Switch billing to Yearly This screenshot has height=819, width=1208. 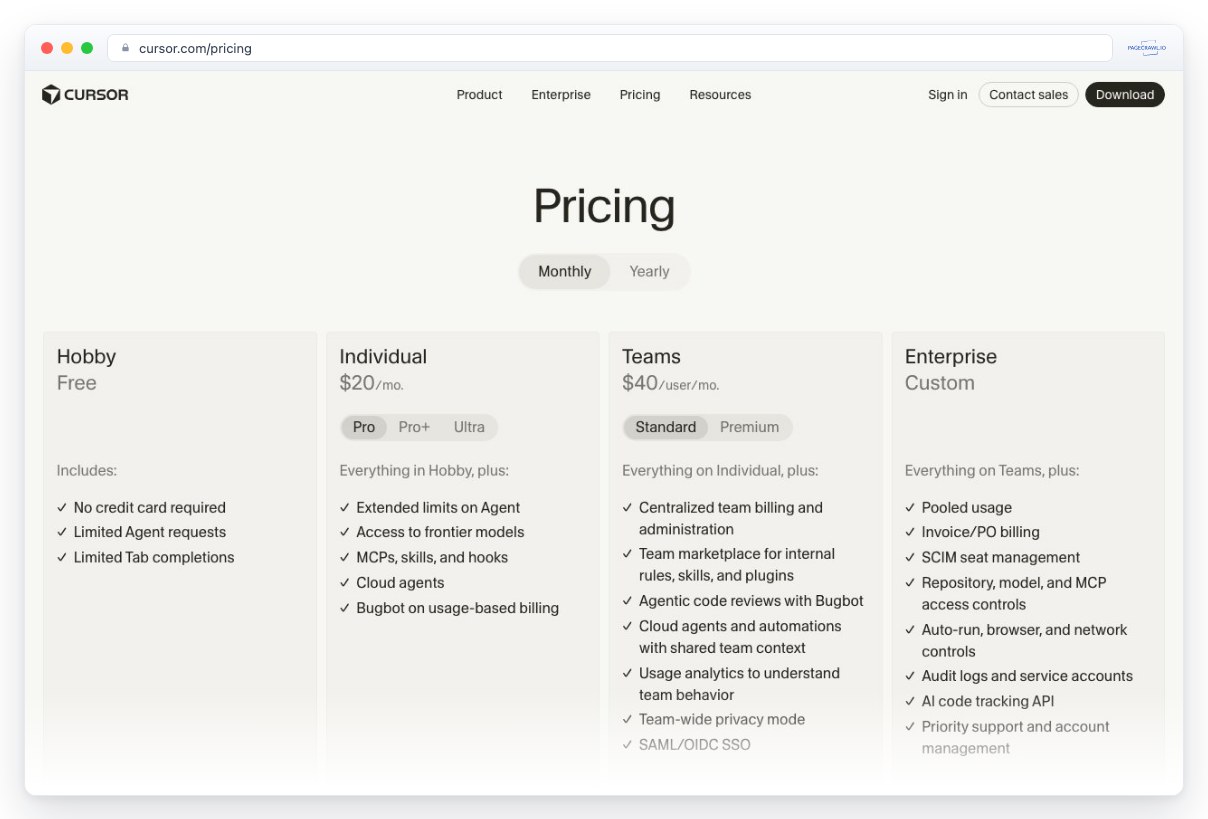tap(649, 271)
